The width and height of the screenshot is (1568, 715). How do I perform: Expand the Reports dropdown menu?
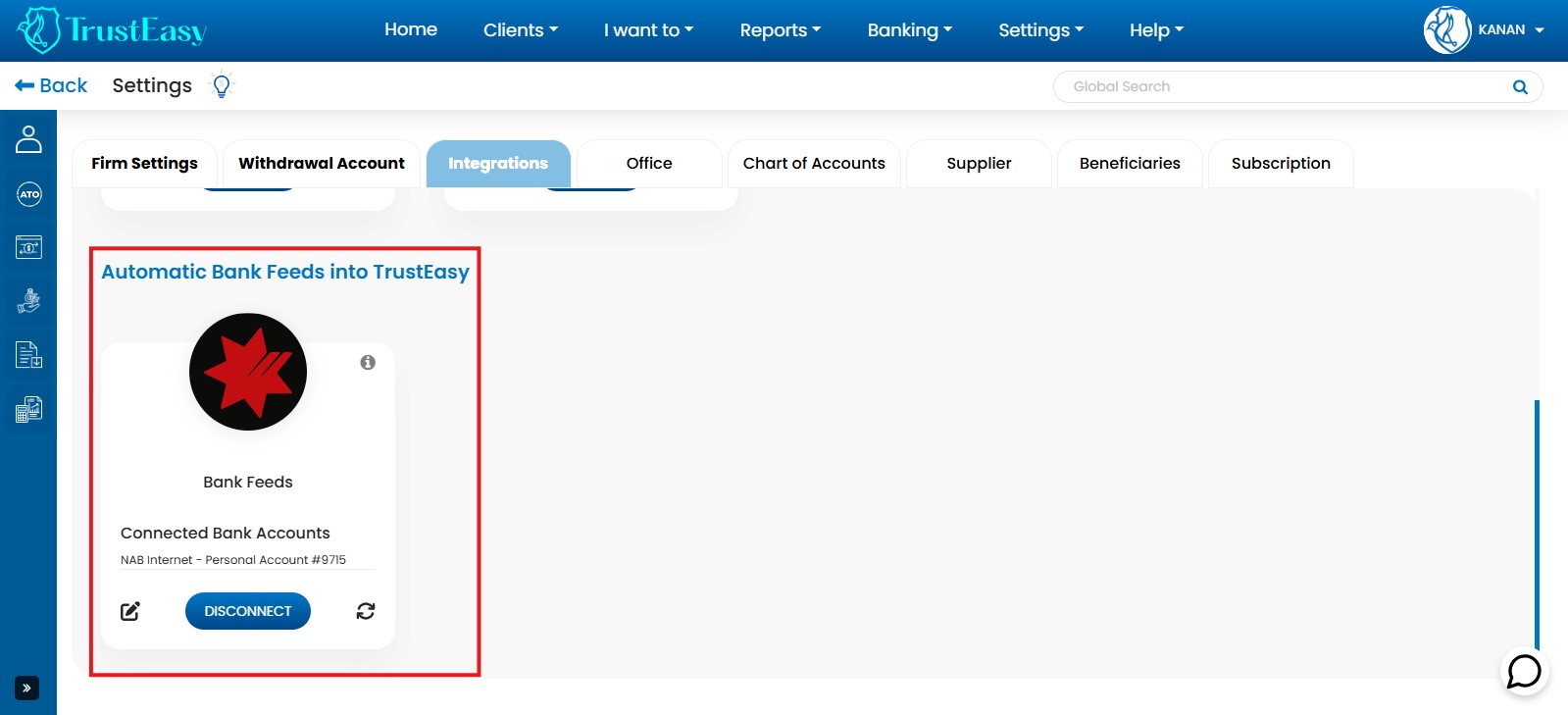point(780,30)
